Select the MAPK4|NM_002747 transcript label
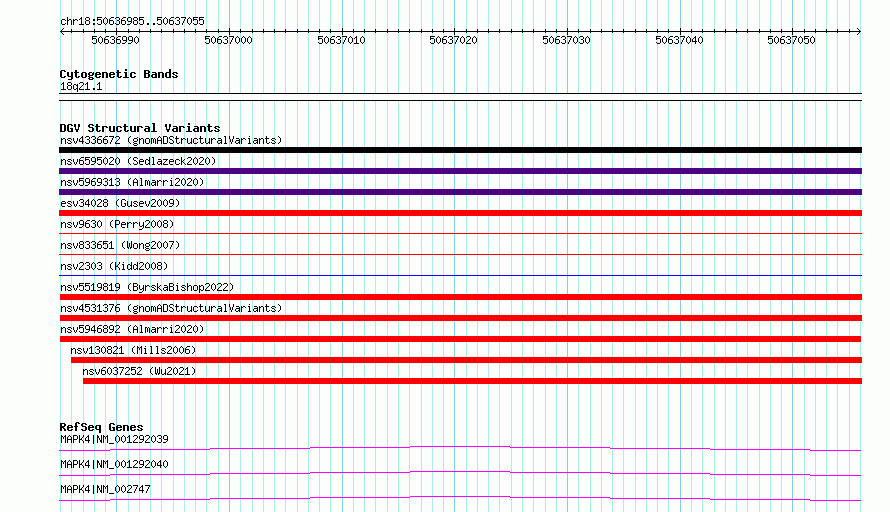The image size is (890, 512). tap(105, 489)
